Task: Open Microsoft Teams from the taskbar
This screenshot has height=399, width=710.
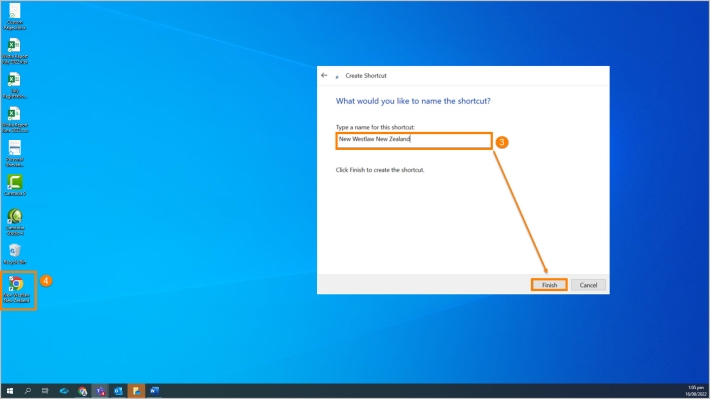Action: pyautogui.click(x=100, y=391)
